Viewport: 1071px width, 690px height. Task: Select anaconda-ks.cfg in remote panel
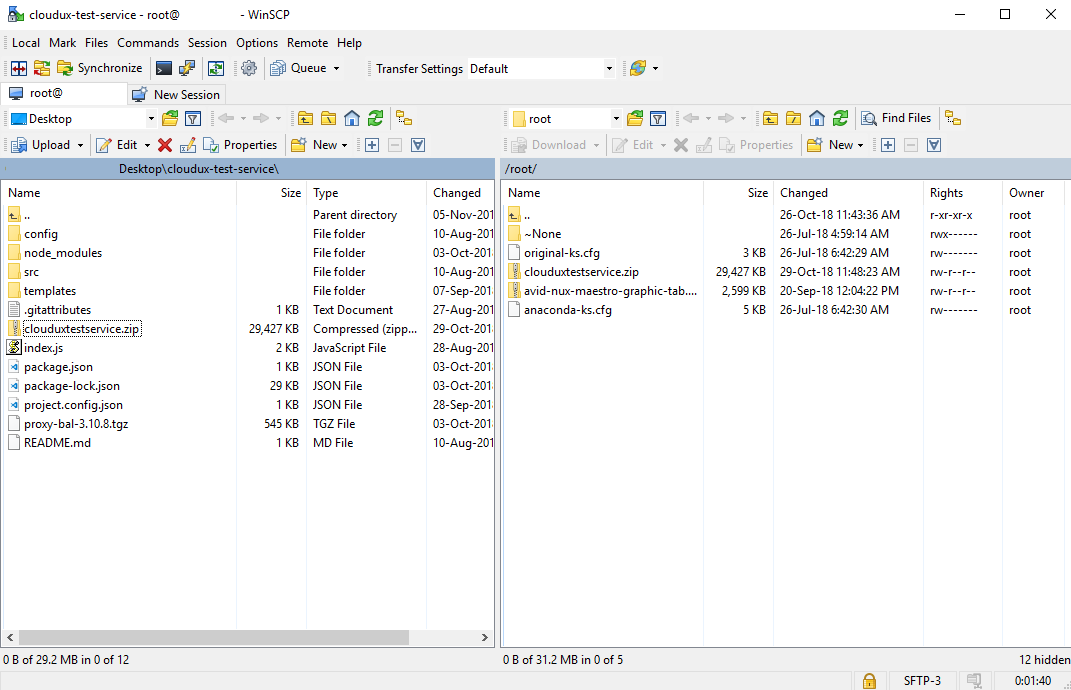click(568, 310)
